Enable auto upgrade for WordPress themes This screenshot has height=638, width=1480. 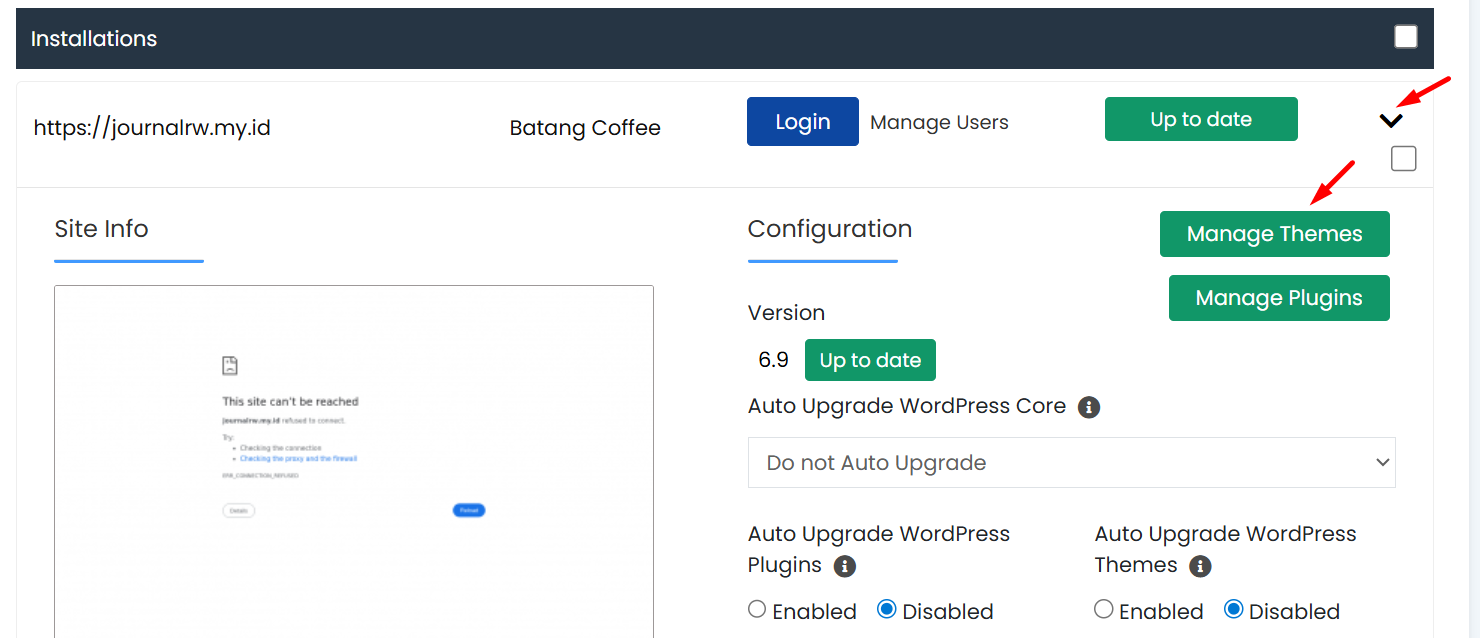(x=1104, y=610)
